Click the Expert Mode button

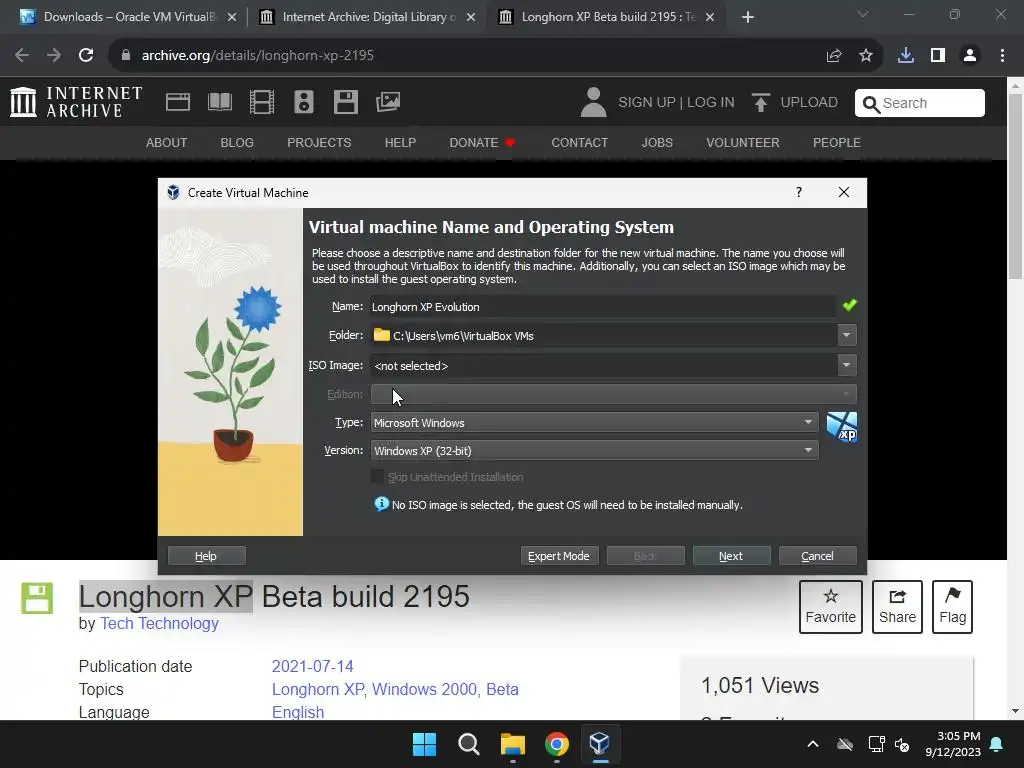click(x=559, y=556)
